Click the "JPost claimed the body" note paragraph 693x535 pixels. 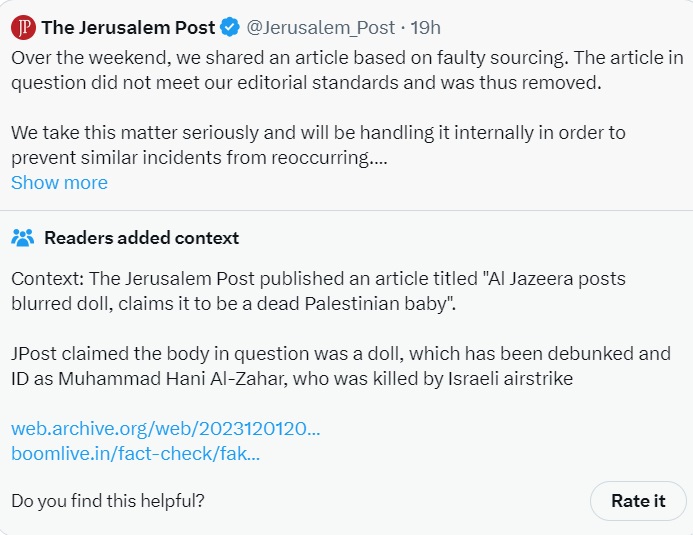click(x=340, y=366)
